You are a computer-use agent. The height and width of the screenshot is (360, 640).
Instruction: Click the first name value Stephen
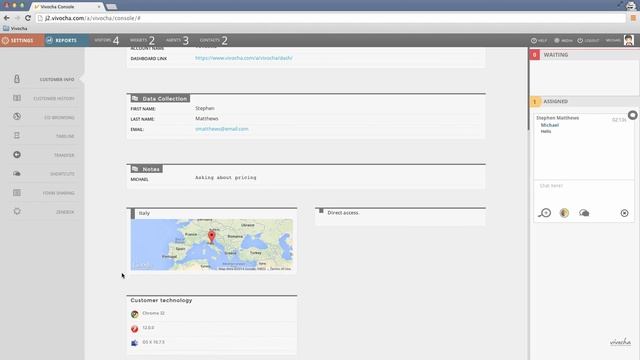(x=204, y=108)
